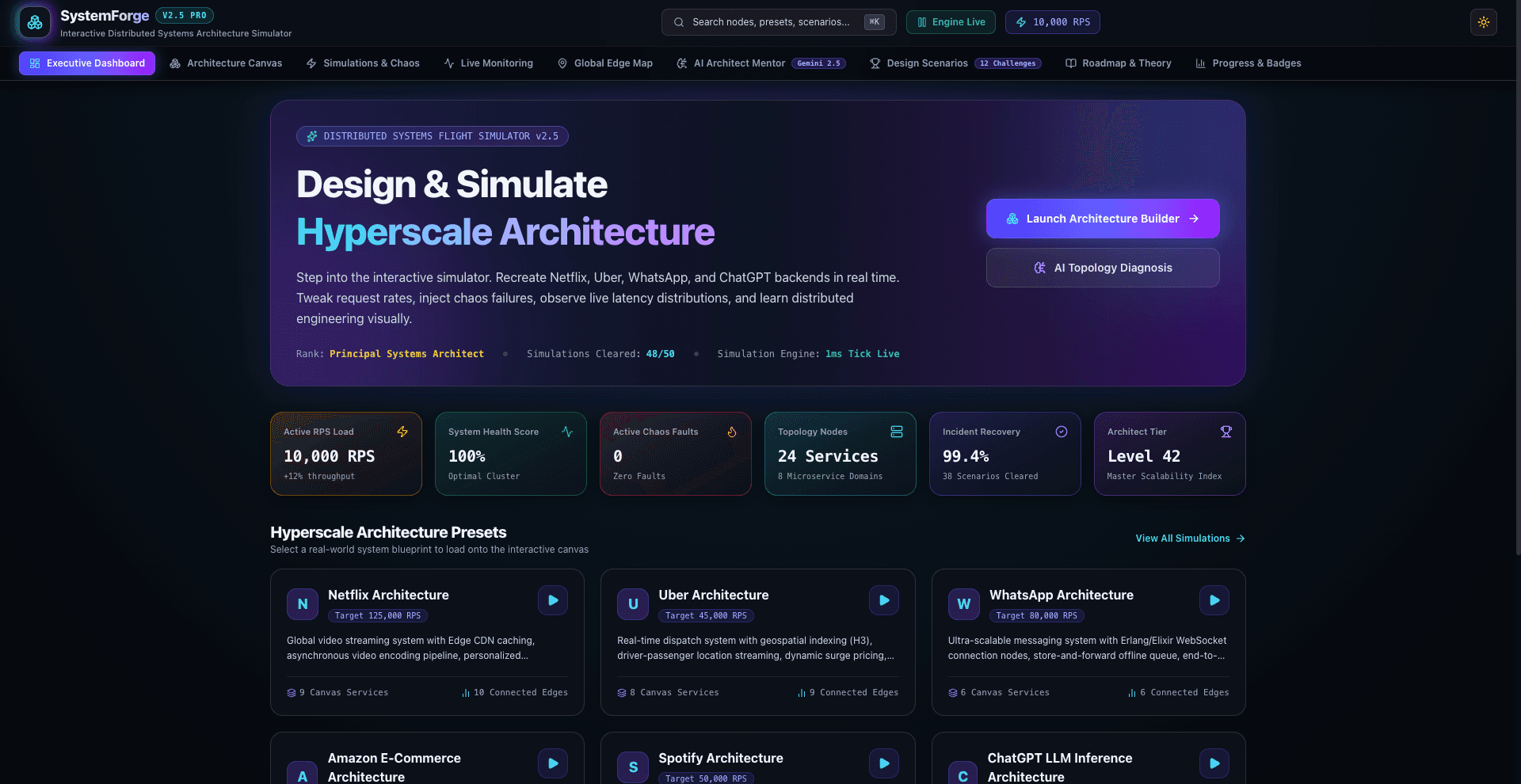Click the pulse icon on System Health Score
This screenshot has width=1521, height=784.
[567, 432]
